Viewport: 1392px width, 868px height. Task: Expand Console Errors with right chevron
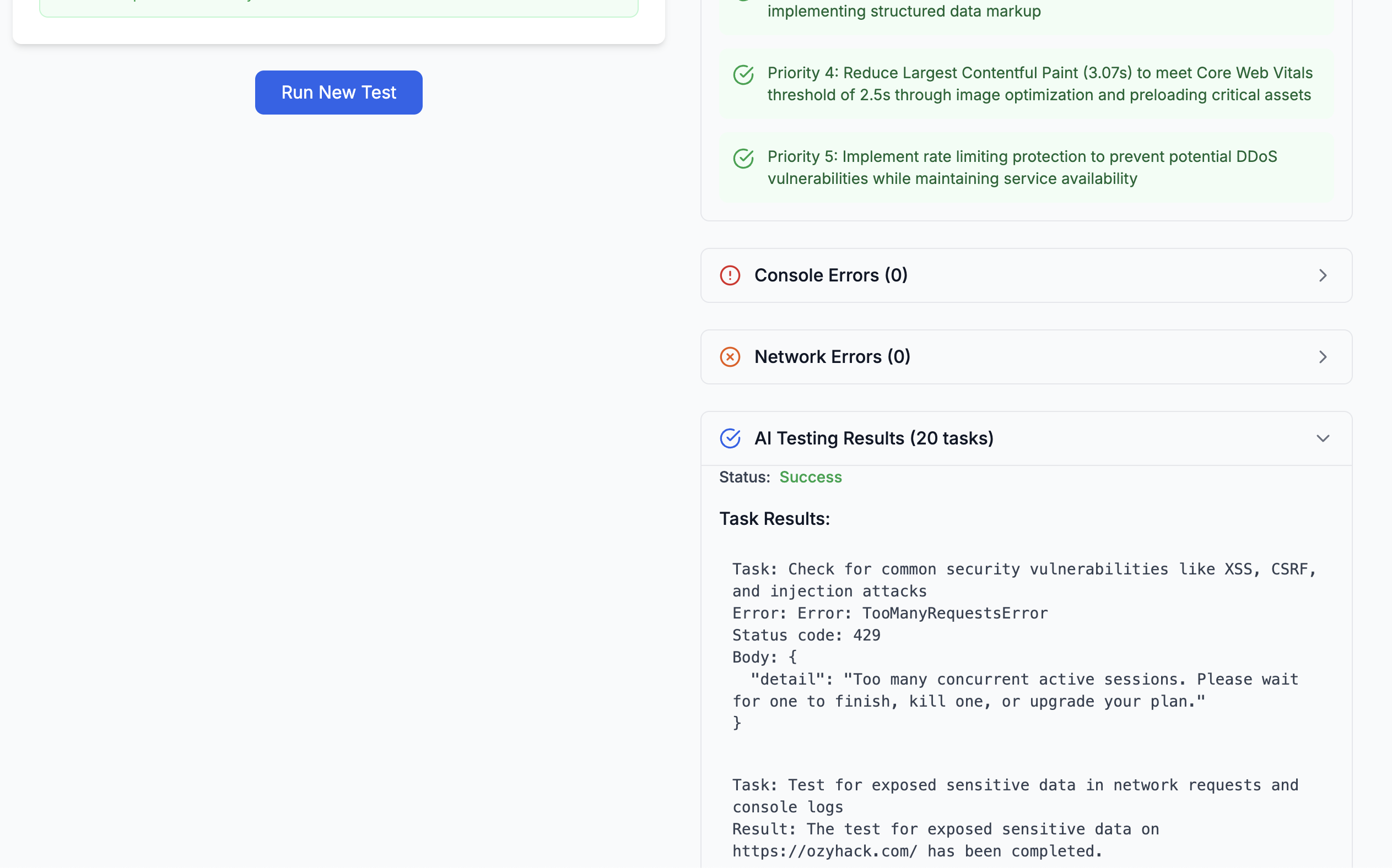coord(1323,275)
